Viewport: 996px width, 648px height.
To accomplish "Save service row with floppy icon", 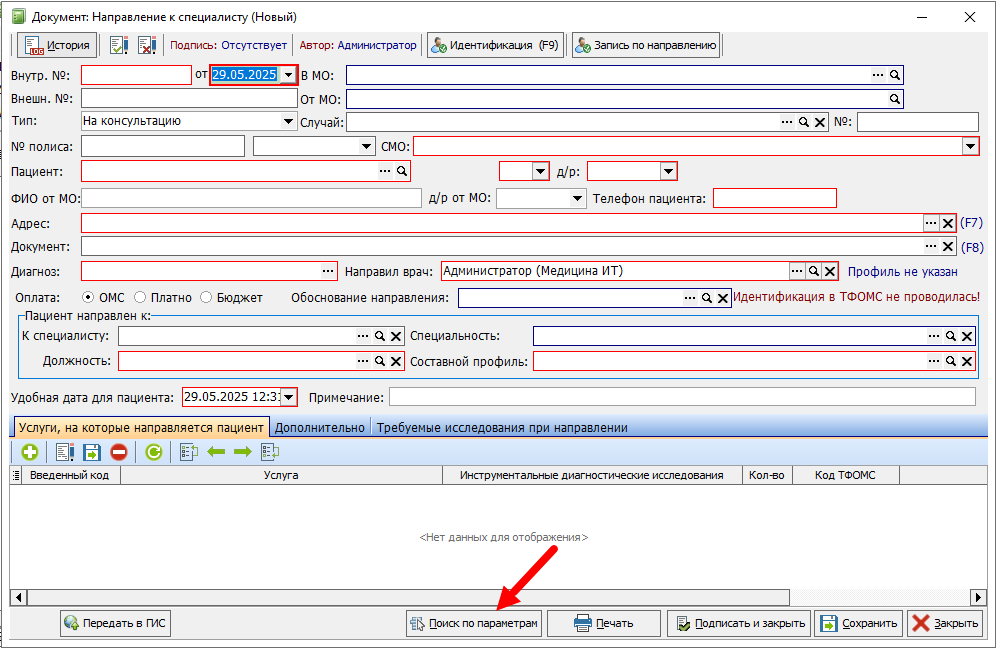I will (91, 452).
